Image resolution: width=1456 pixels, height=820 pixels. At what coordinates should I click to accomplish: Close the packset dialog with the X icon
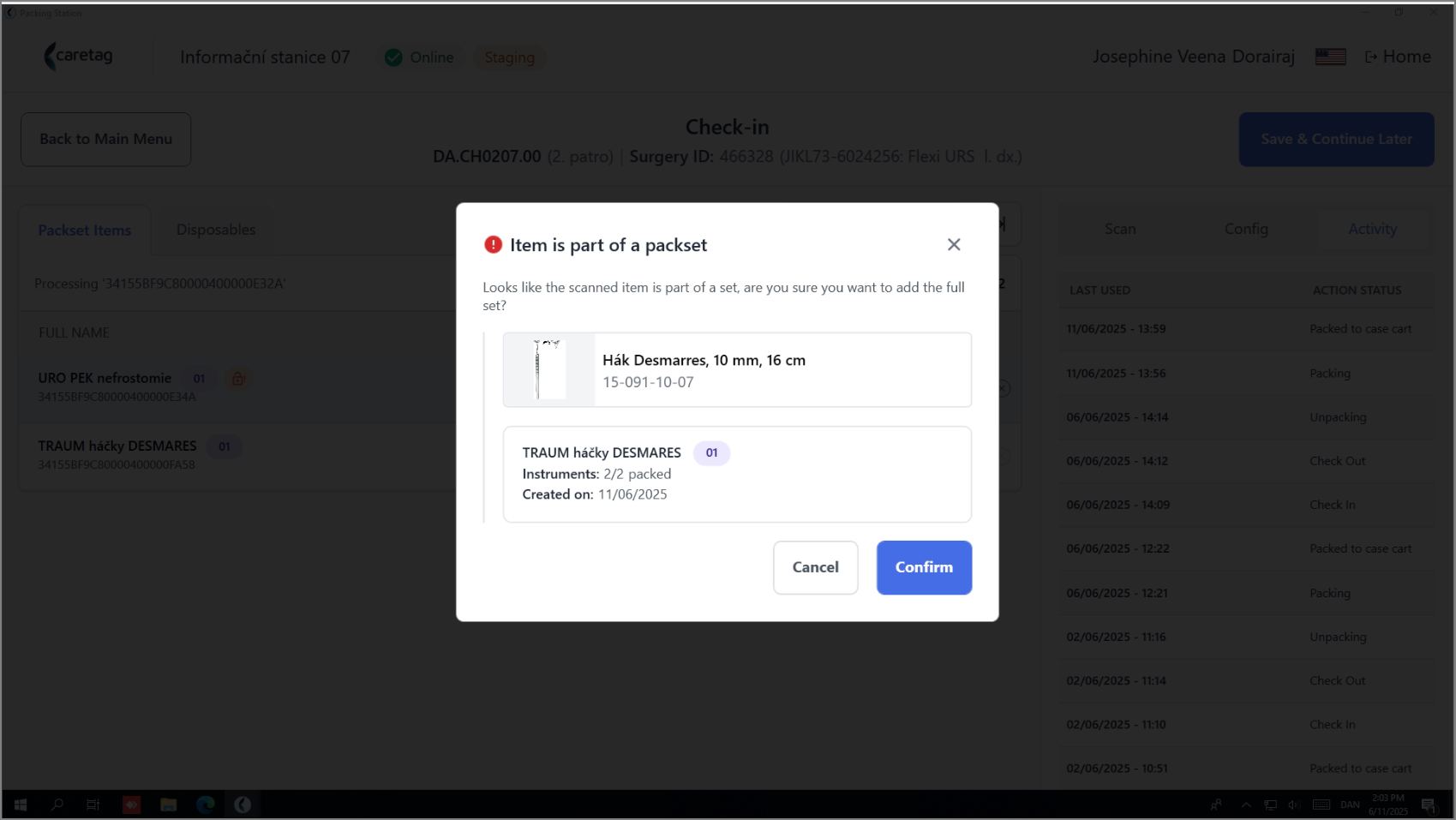pos(954,244)
